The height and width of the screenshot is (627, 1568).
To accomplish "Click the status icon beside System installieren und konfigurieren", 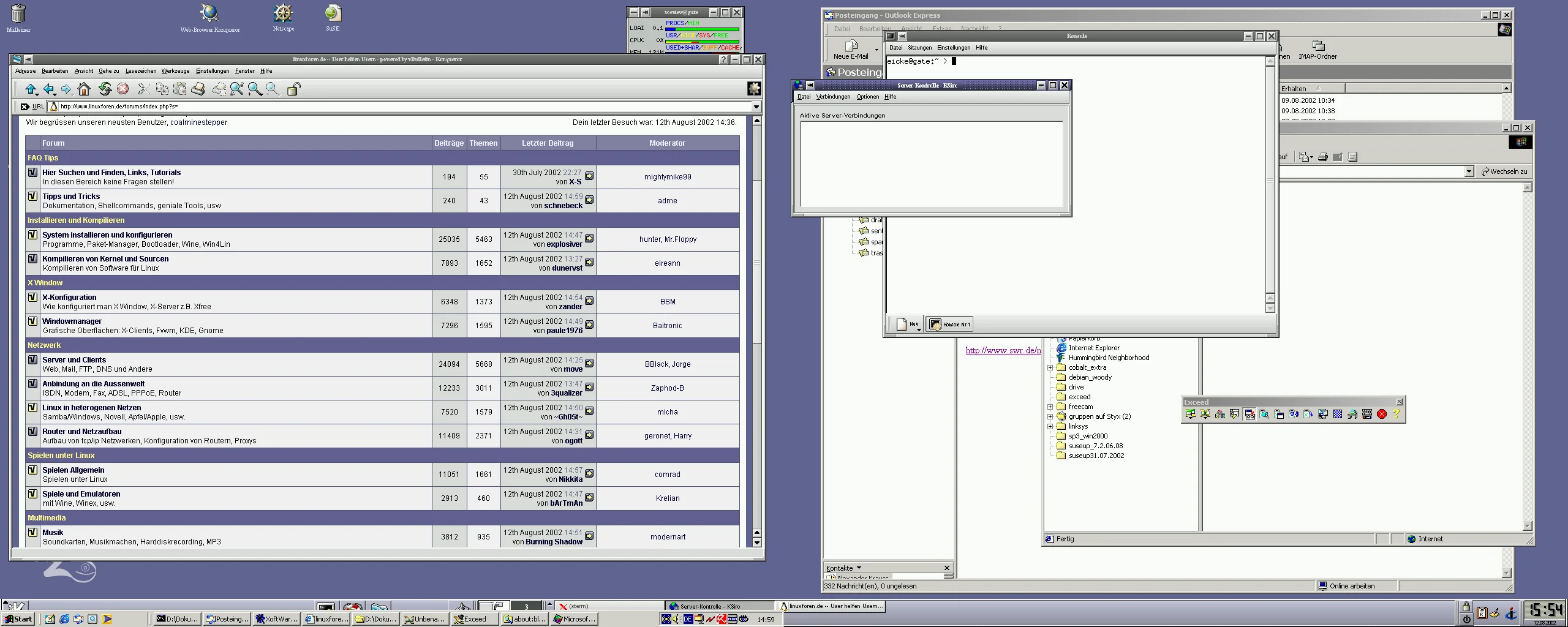I will tap(32, 235).
